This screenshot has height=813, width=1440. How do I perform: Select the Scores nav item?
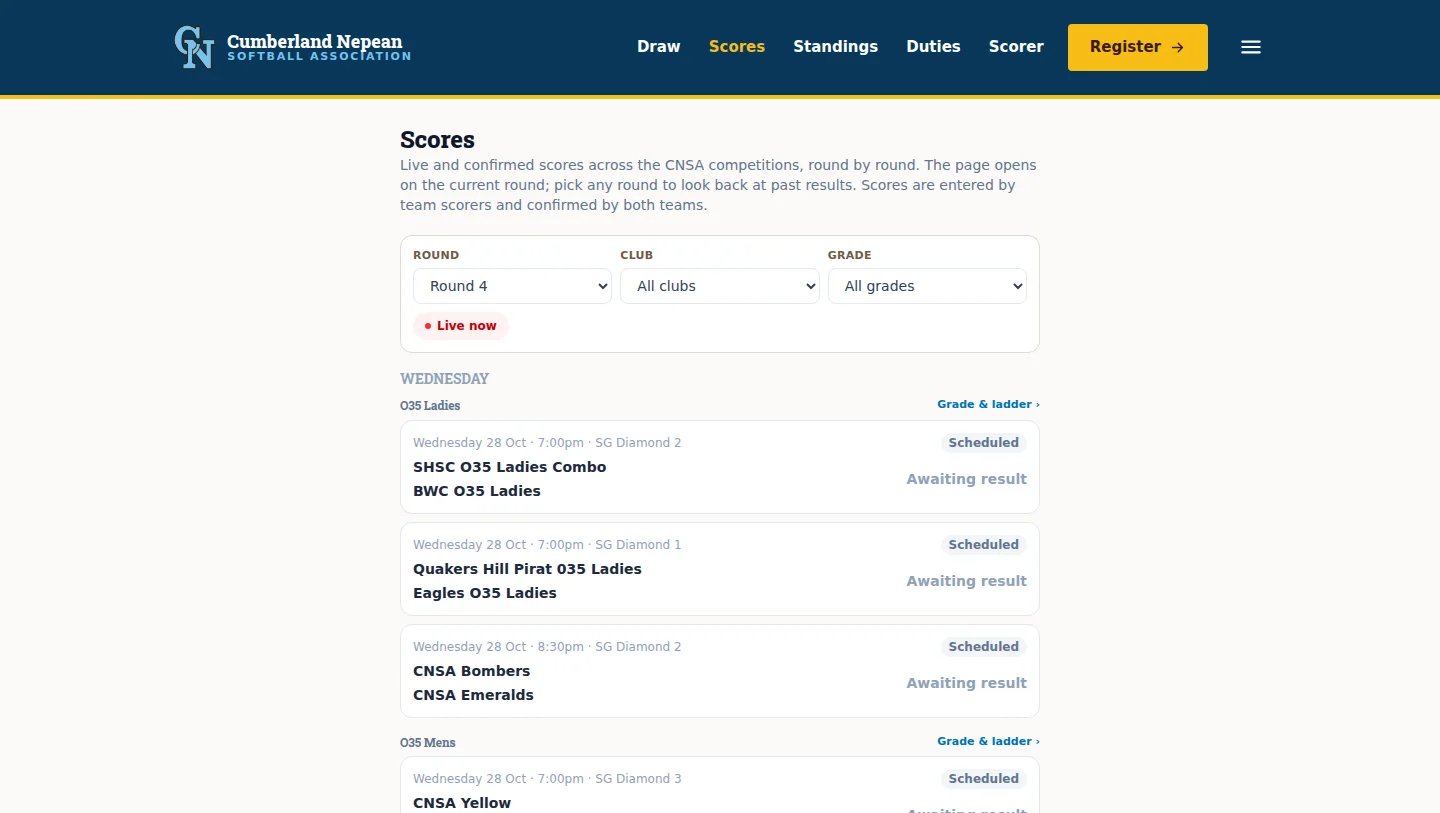[737, 47]
